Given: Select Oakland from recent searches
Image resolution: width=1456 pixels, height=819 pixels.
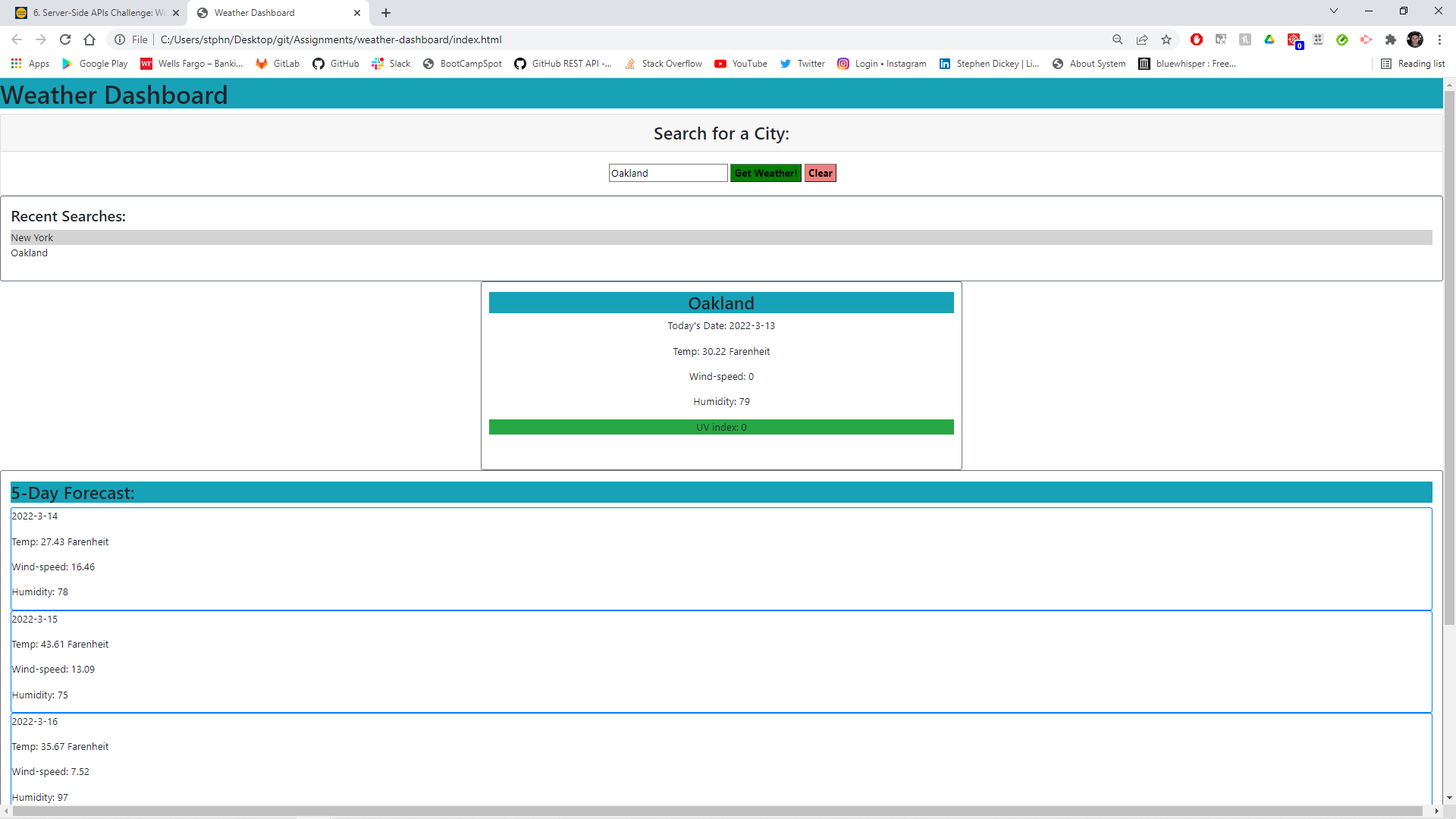Looking at the screenshot, I should 29,252.
